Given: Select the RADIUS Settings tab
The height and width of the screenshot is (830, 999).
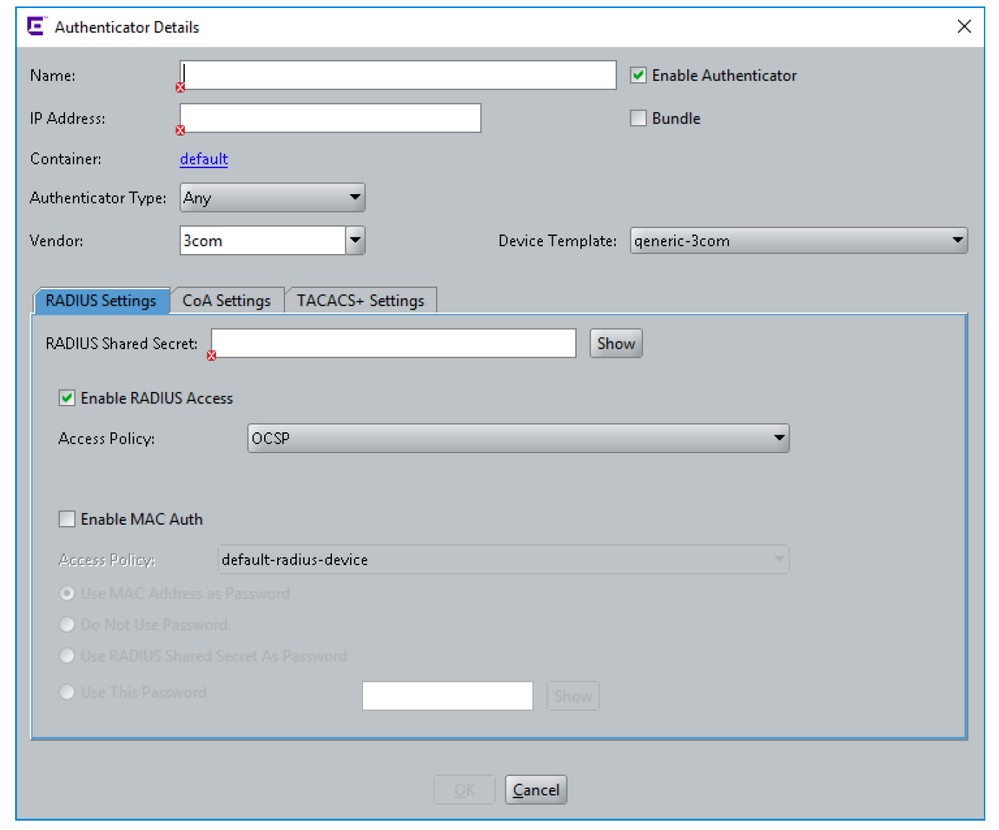Looking at the screenshot, I should tap(101, 301).
